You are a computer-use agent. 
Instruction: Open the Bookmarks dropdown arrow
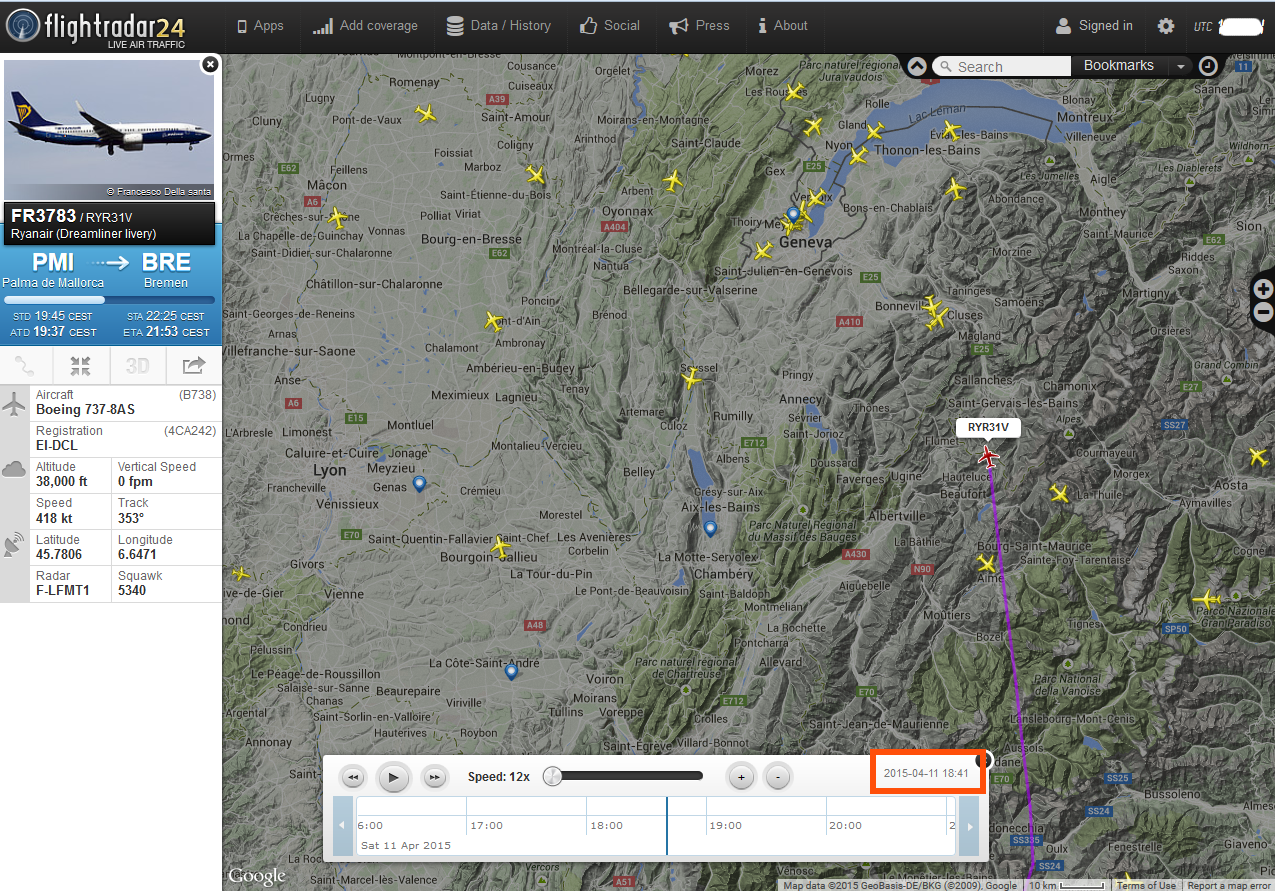point(1181,66)
